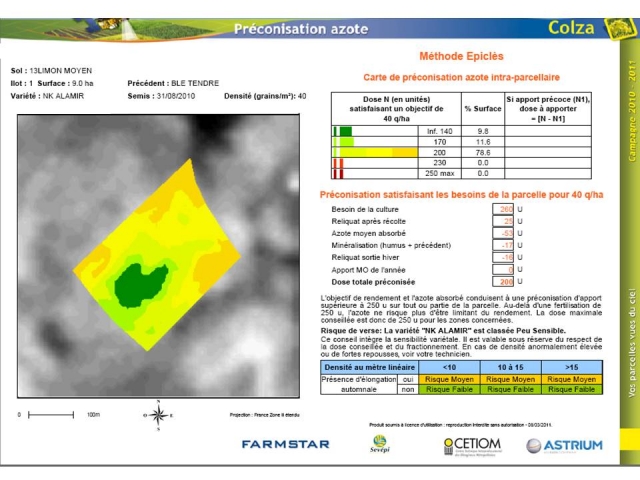Click the dark green zone on field map
Screen dimensions: 640x480
(x=137, y=284)
